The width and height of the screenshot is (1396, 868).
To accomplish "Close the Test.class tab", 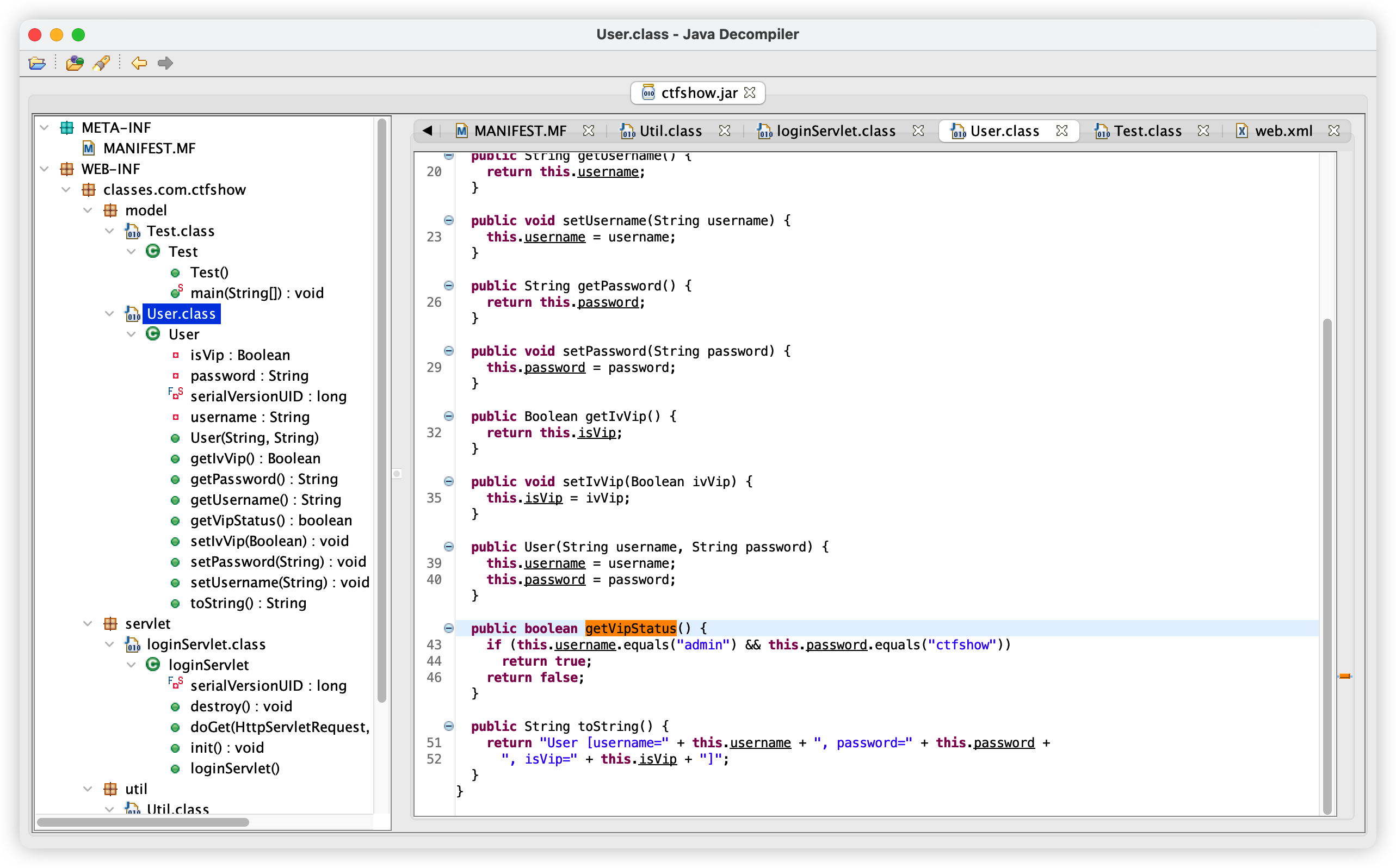I will (1203, 131).
